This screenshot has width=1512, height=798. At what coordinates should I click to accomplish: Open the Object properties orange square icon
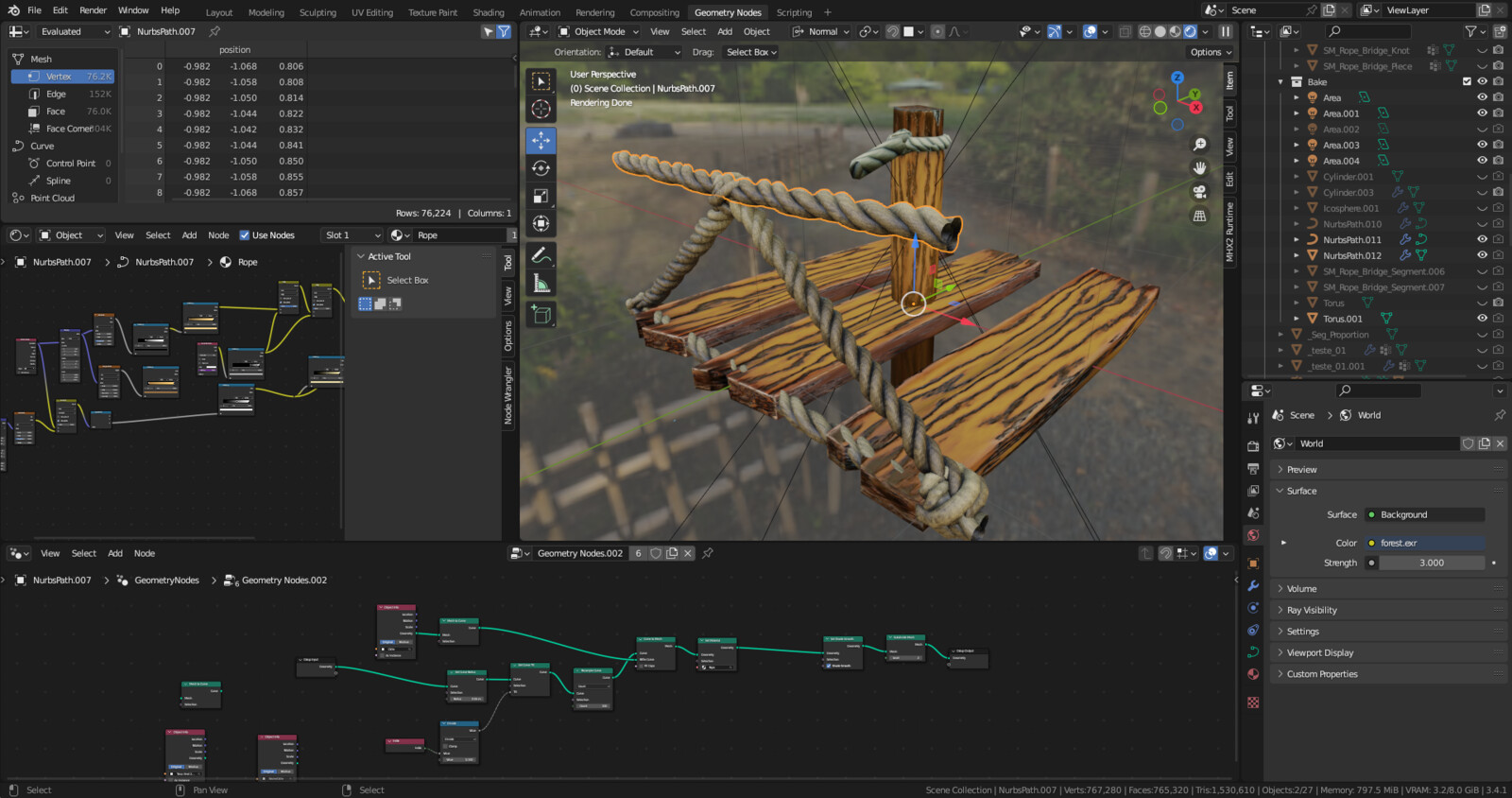1253,564
